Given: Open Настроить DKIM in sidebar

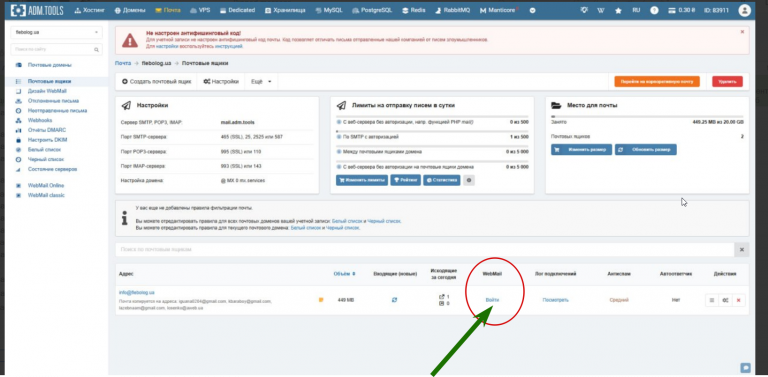Looking at the screenshot, I should 47,140.
